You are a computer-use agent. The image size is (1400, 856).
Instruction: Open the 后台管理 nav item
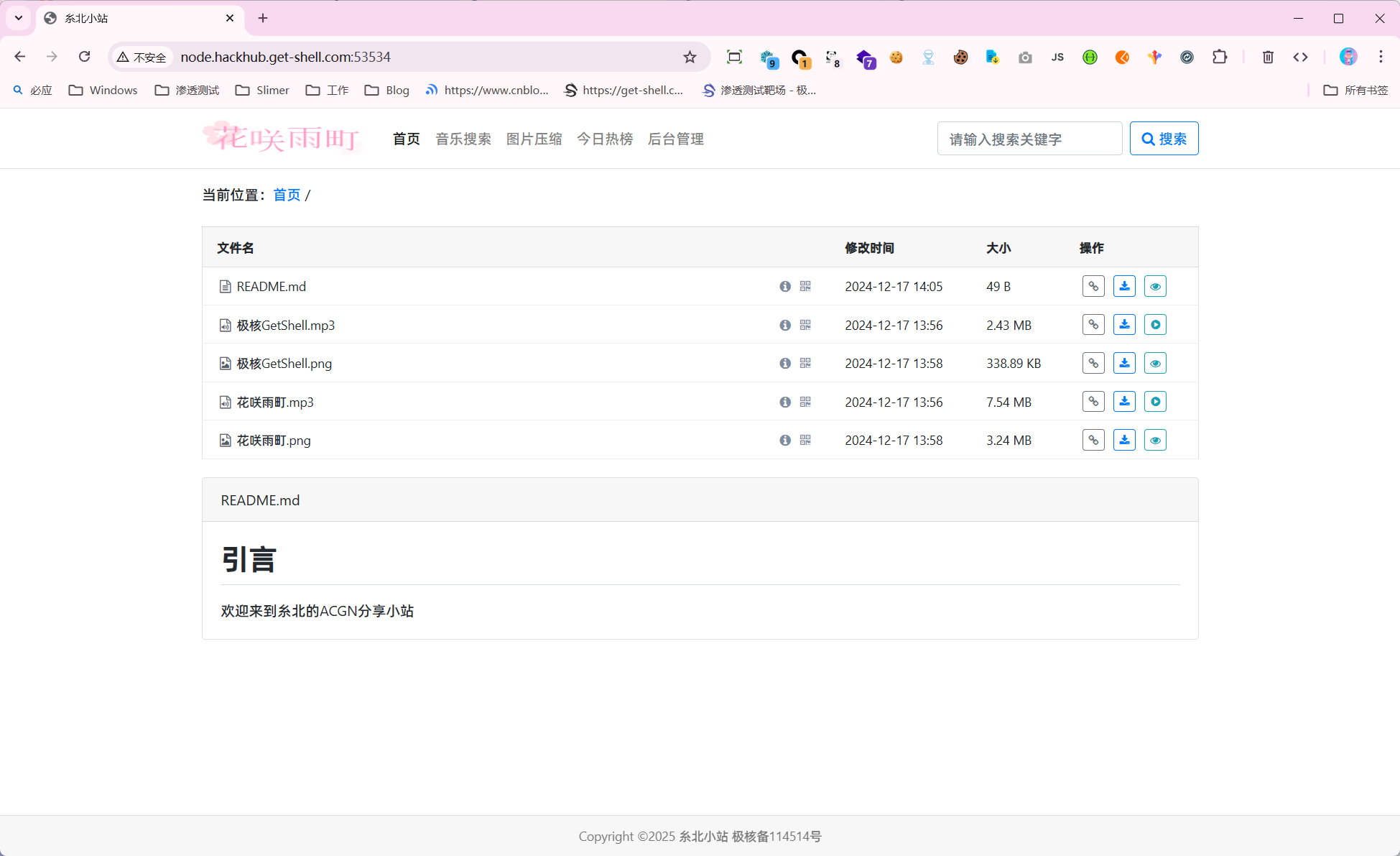pos(675,139)
